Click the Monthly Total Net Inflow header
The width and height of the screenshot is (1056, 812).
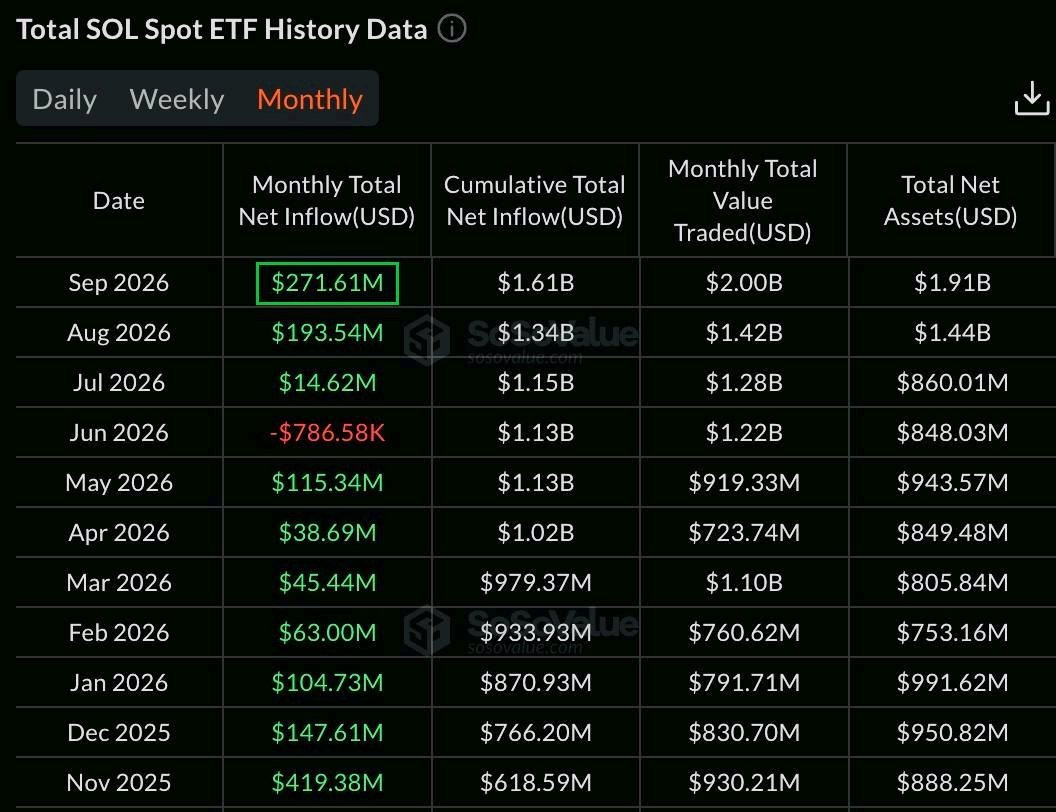coord(327,201)
